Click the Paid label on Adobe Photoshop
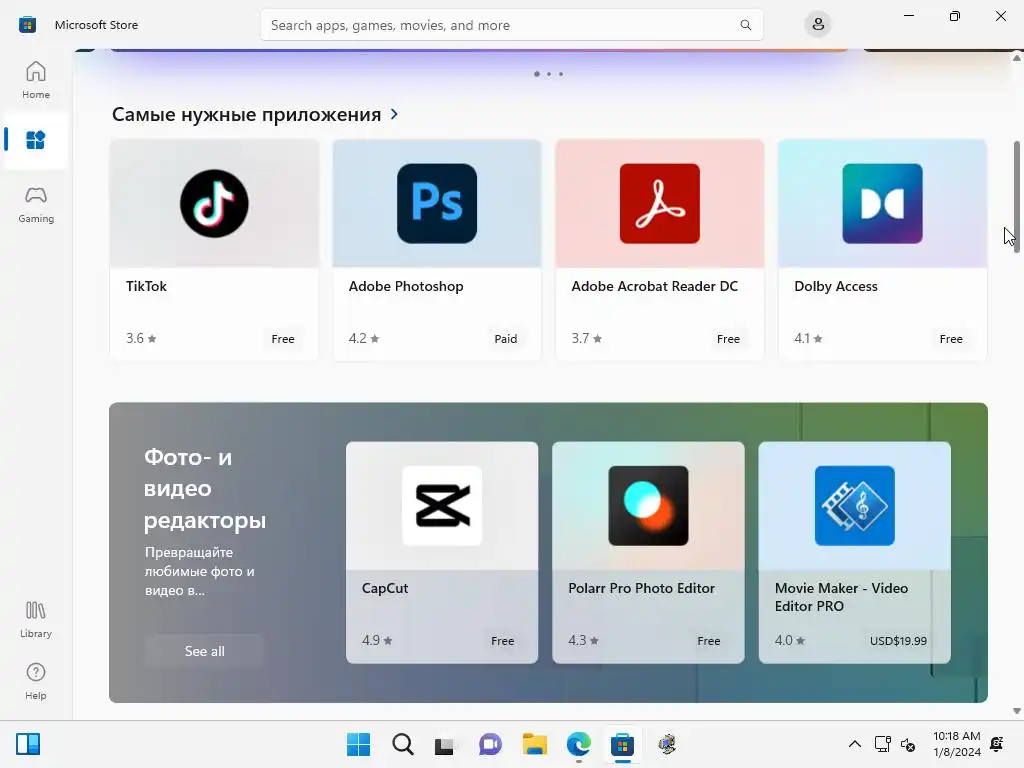The height and width of the screenshot is (768, 1024). (505, 339)
